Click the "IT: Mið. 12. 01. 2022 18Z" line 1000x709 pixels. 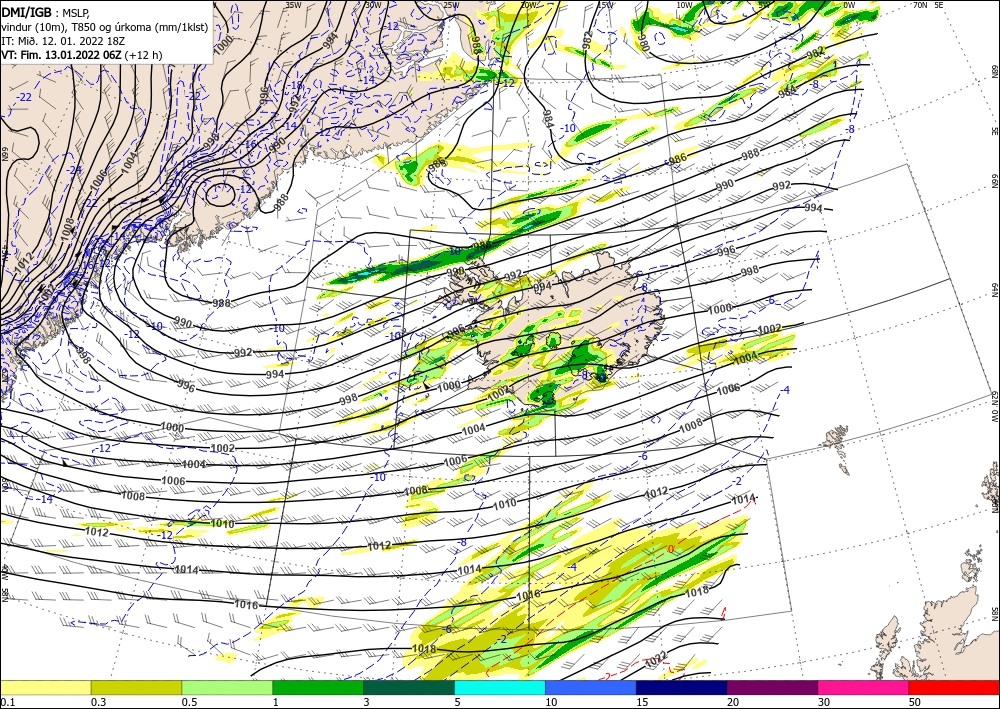(x=62, y=40)
